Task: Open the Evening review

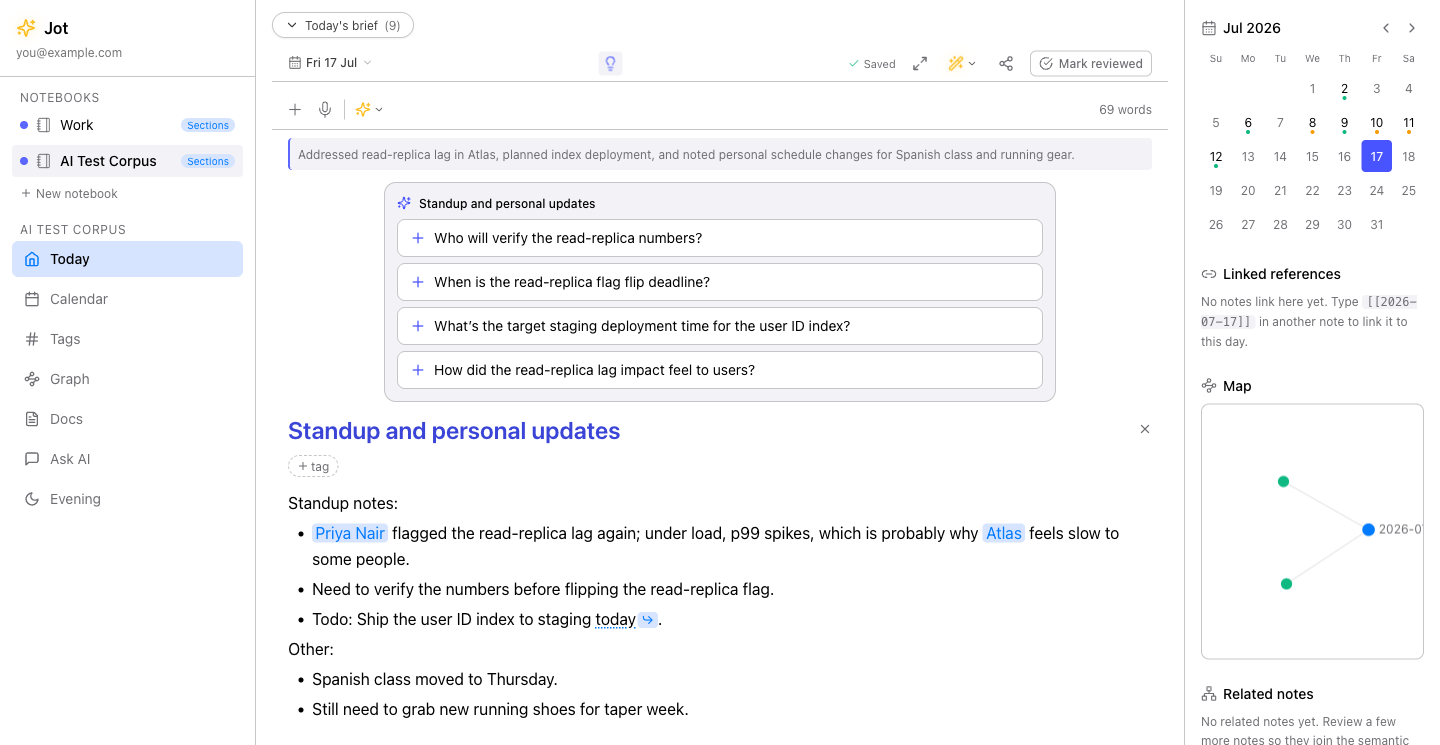Action: [x=127, y=499]
